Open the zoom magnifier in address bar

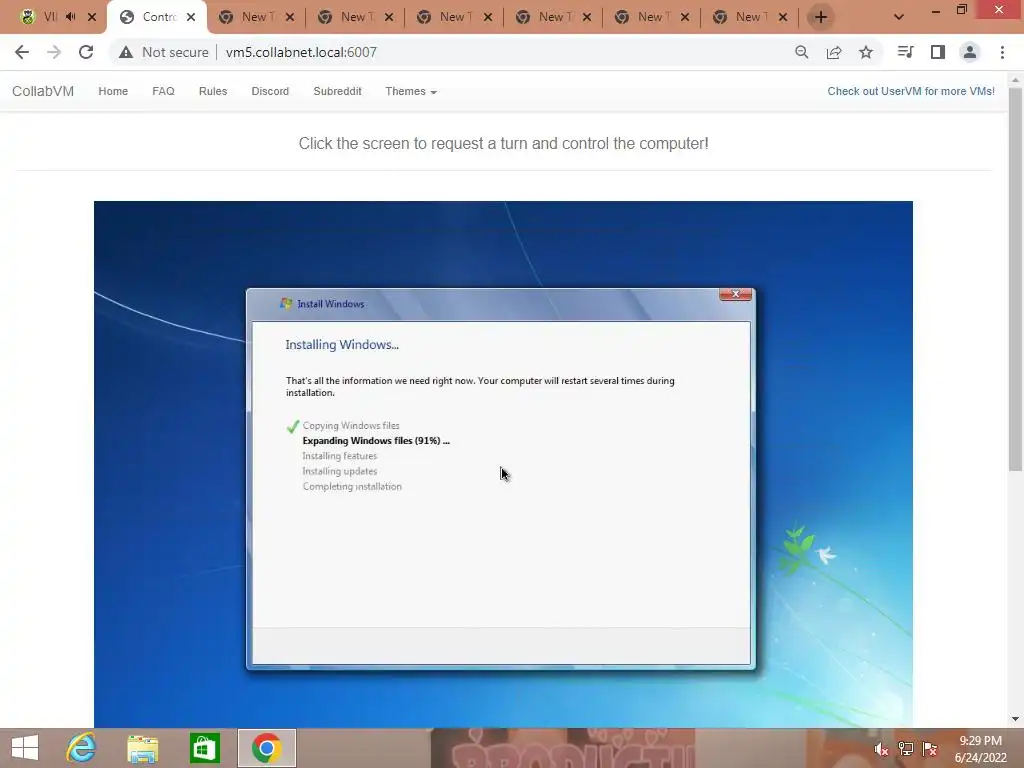(x=801, y=52)
